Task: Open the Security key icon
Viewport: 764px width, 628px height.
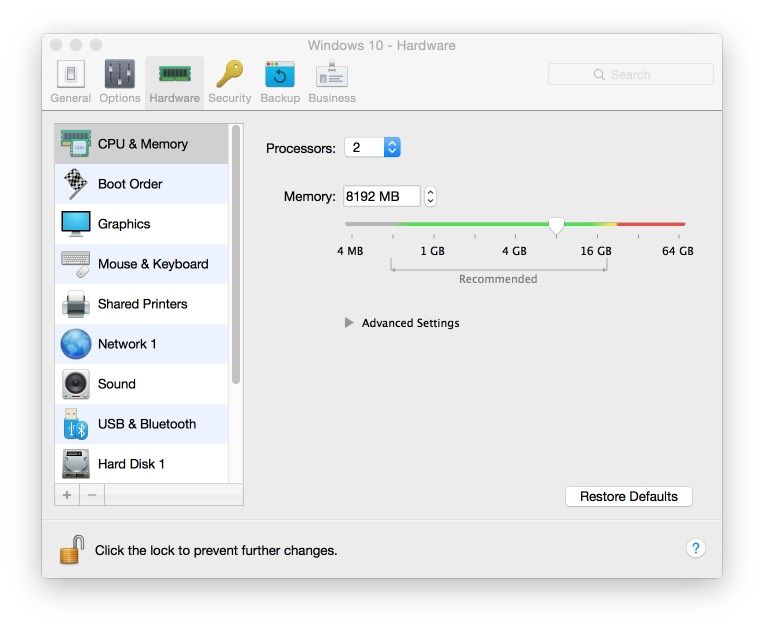Action: click(229, 74)
